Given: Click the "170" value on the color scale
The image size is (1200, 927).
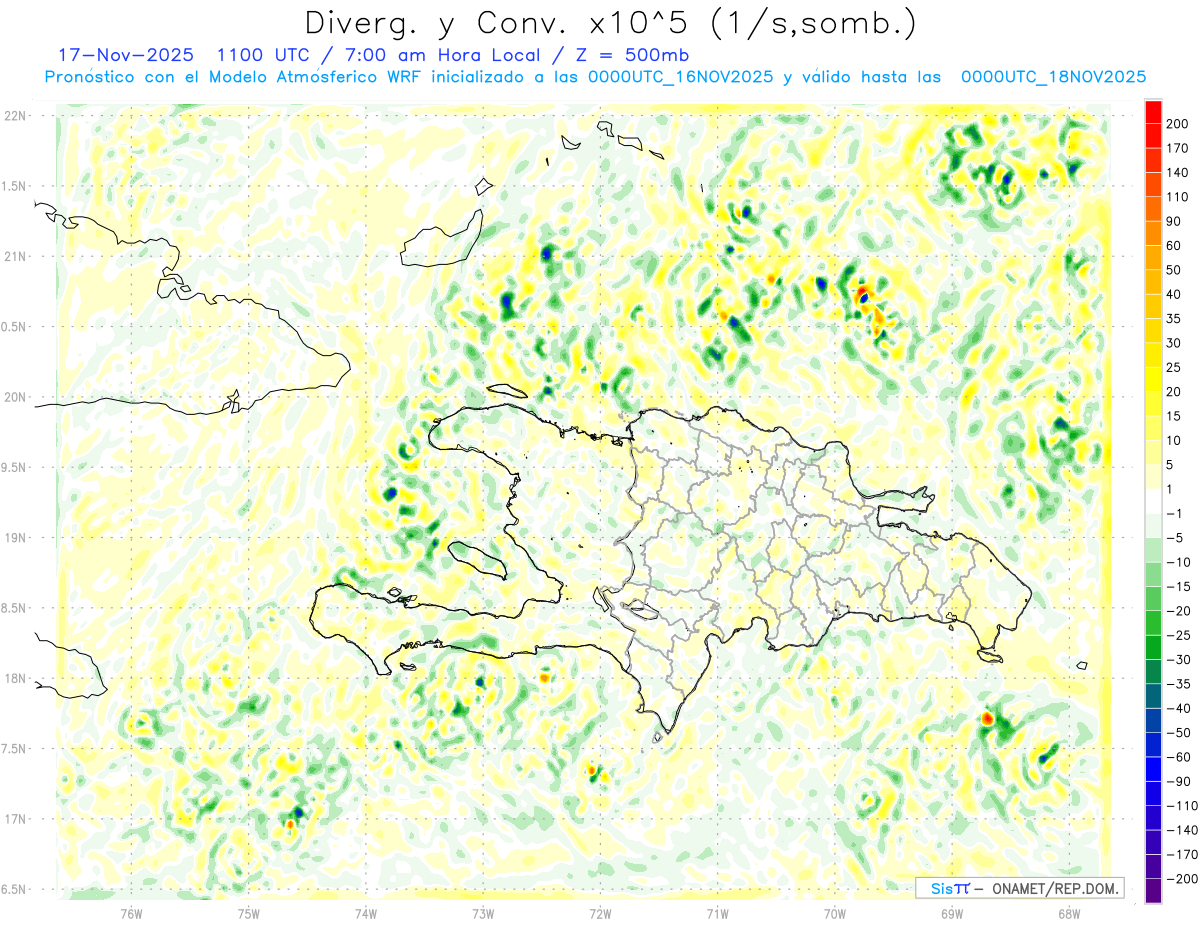Looking at the screenshot, I should [x=1177, y=148].
